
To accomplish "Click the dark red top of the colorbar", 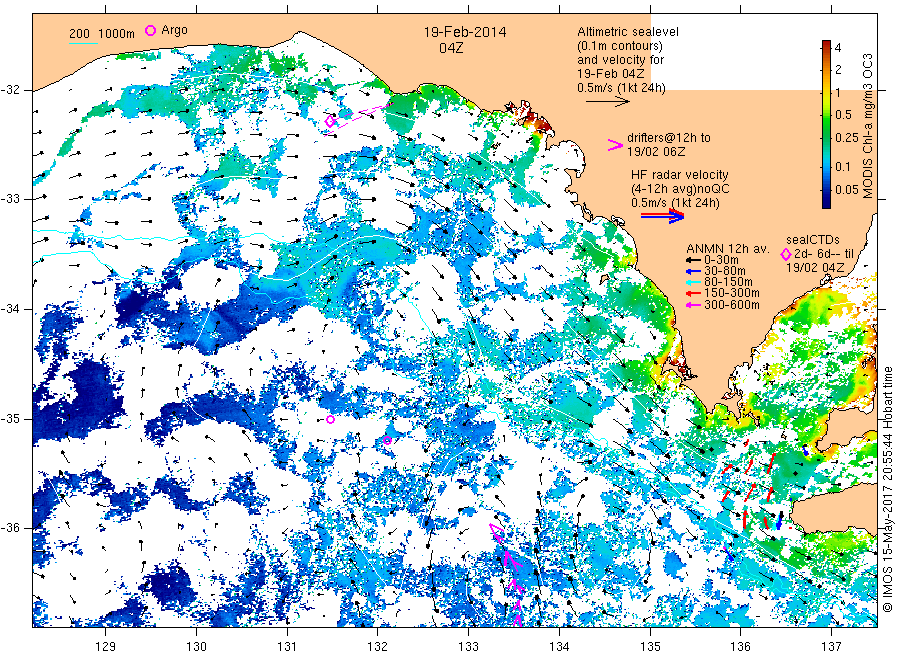I will click(826, 45).
